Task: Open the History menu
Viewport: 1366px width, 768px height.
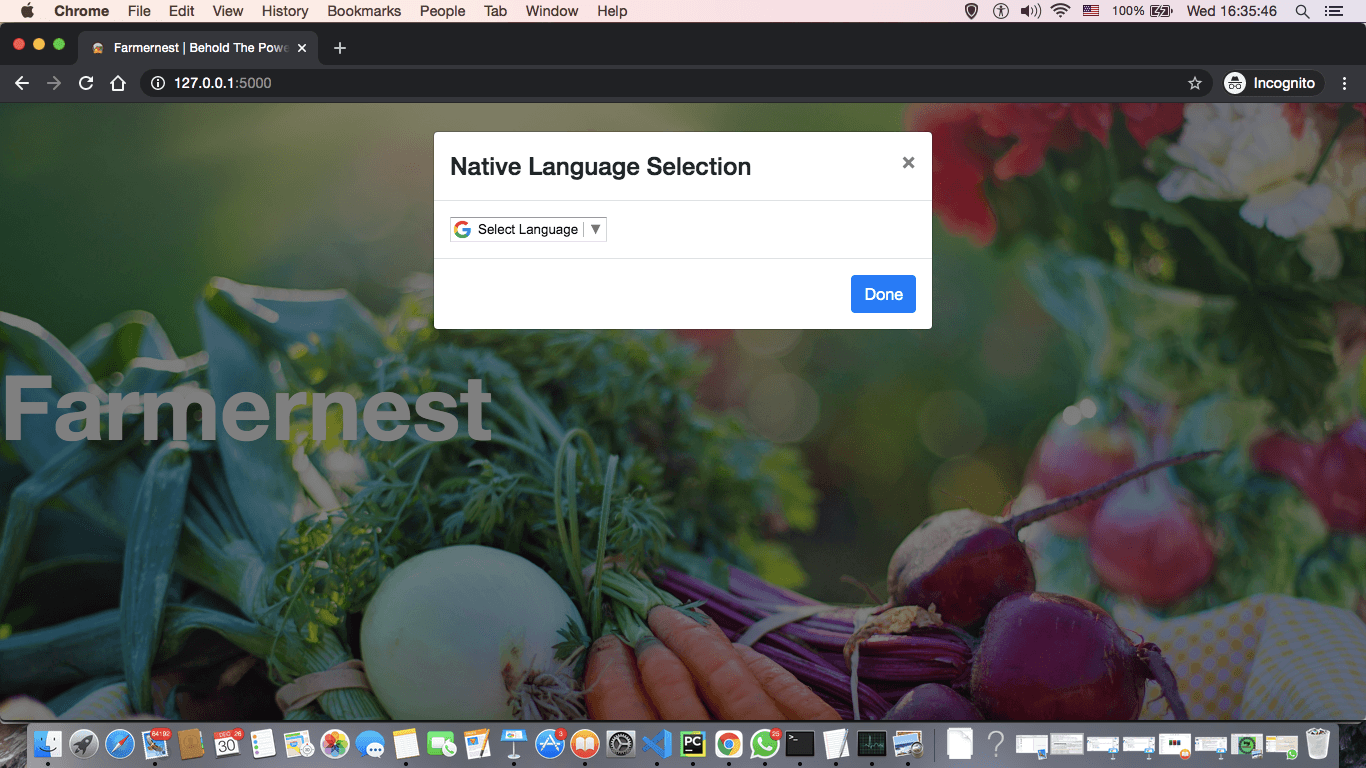Action: point(285,11)
